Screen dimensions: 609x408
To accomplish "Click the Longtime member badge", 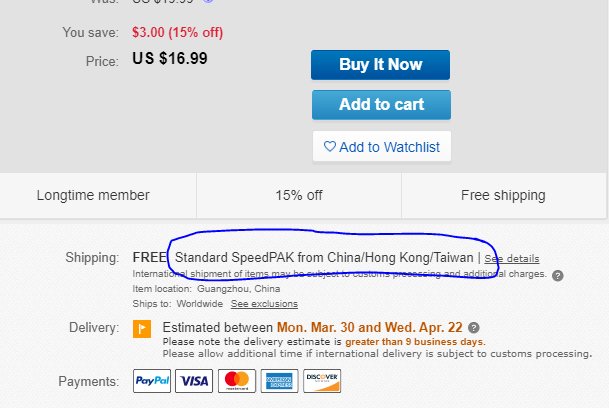I will pos(93,195).
